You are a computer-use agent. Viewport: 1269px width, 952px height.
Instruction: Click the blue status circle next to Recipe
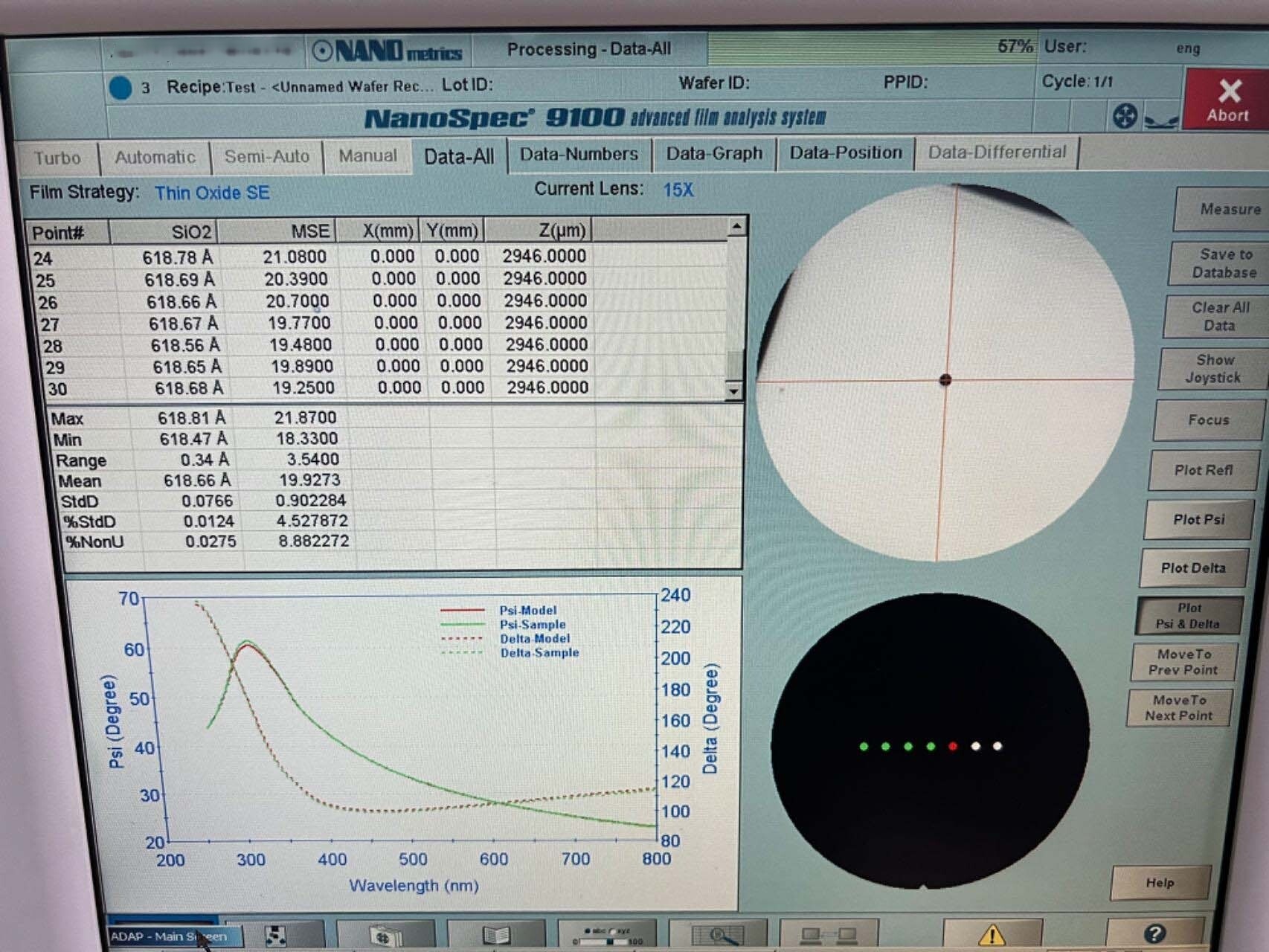point(121,88)
